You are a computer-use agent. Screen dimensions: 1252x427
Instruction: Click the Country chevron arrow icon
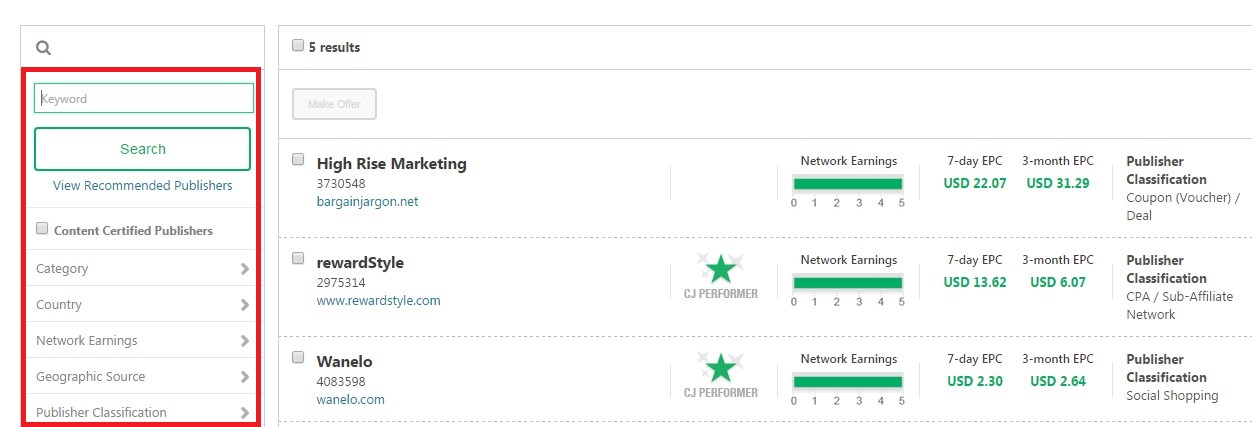point(245,305)
